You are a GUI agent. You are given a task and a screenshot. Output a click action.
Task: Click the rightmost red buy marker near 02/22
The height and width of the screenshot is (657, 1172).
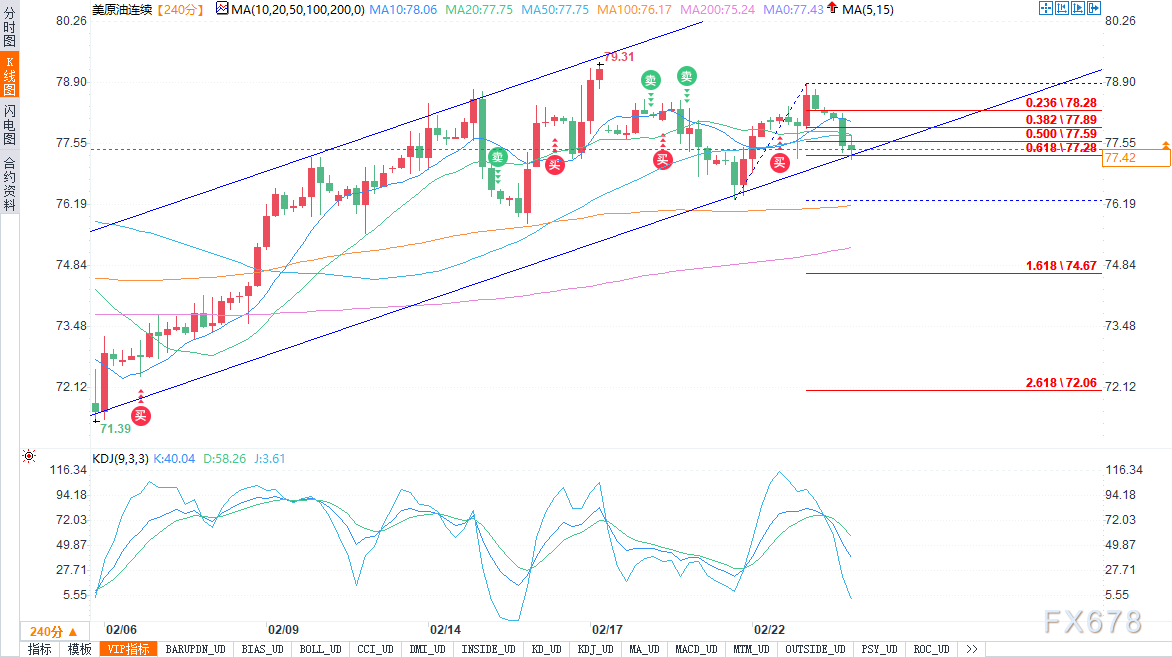pos(780,162)
